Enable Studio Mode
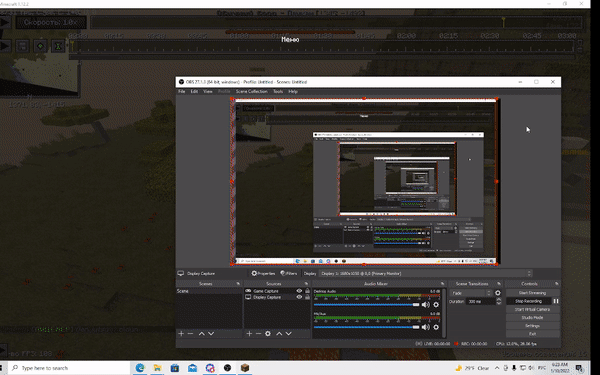The image size is (600, 375). pos(532,318)
